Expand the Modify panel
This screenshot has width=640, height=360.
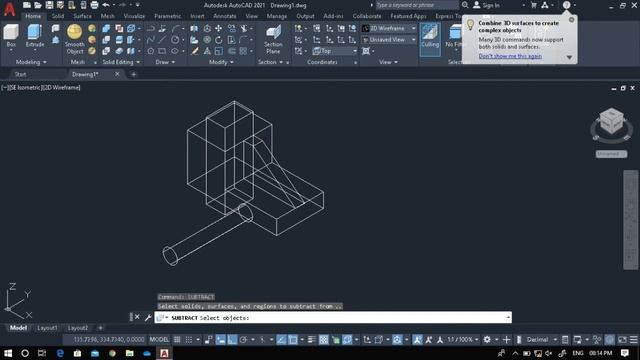point(221,62)
